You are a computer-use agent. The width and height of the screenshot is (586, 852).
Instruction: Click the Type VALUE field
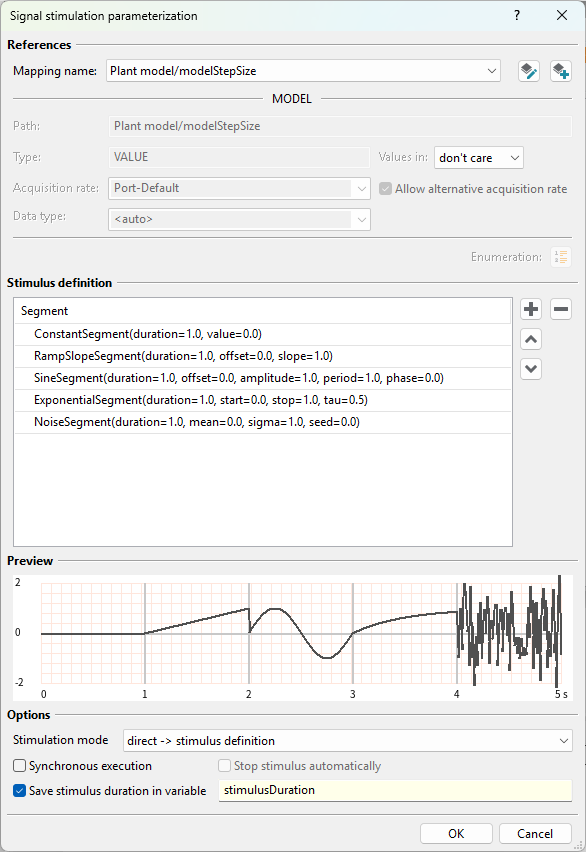pos(239,157)
